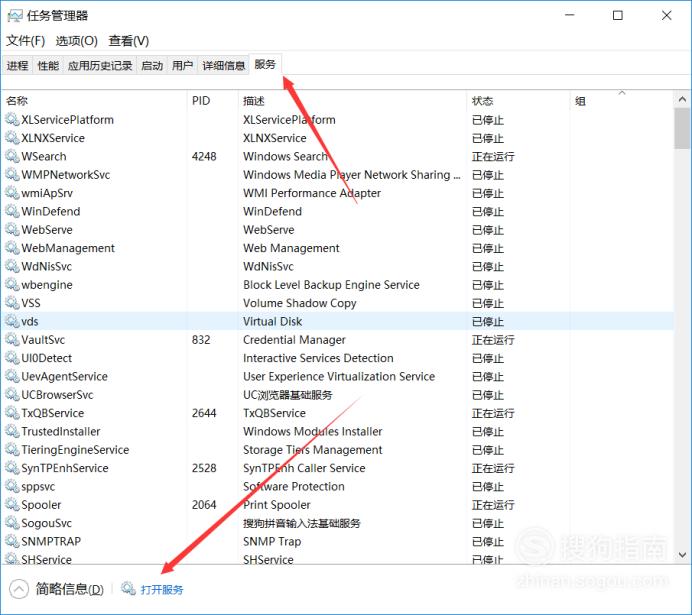Viewport: 692px width, 615px height.
Task: Select the SNMP Trap description
Action: point(272,541)
